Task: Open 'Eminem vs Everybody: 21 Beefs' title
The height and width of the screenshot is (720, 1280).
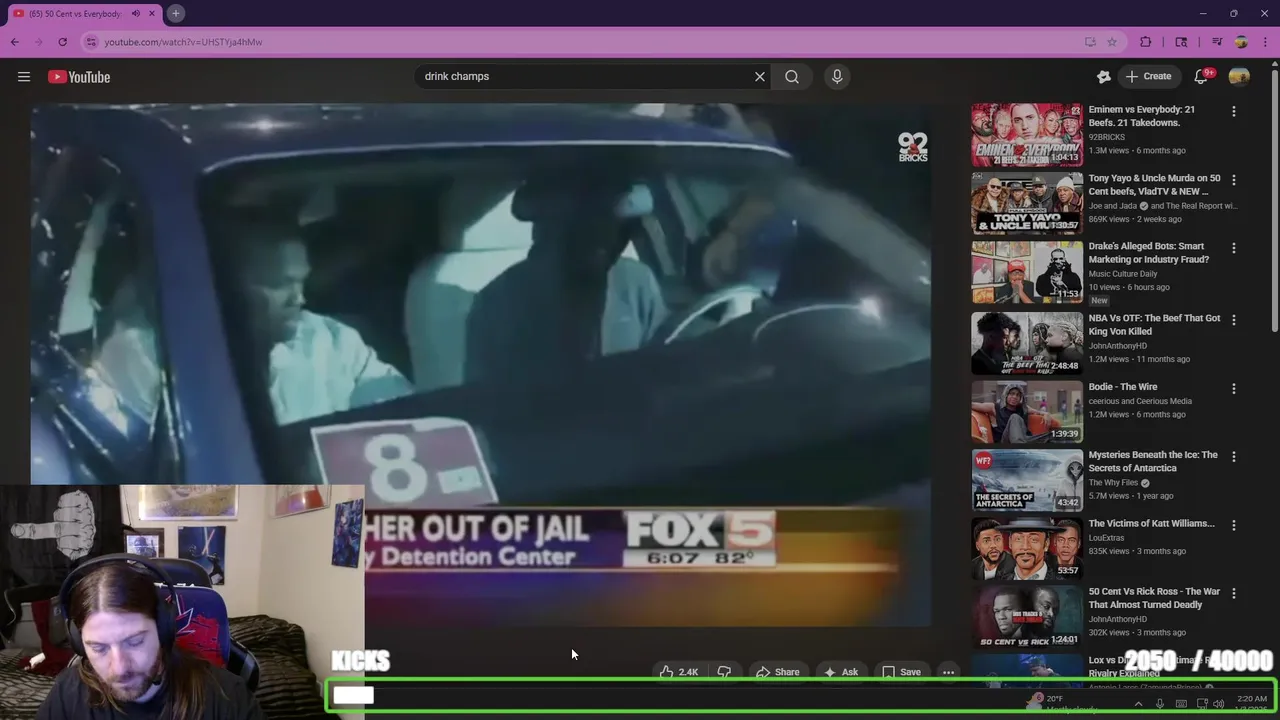Action: (x=1141, y=116)
